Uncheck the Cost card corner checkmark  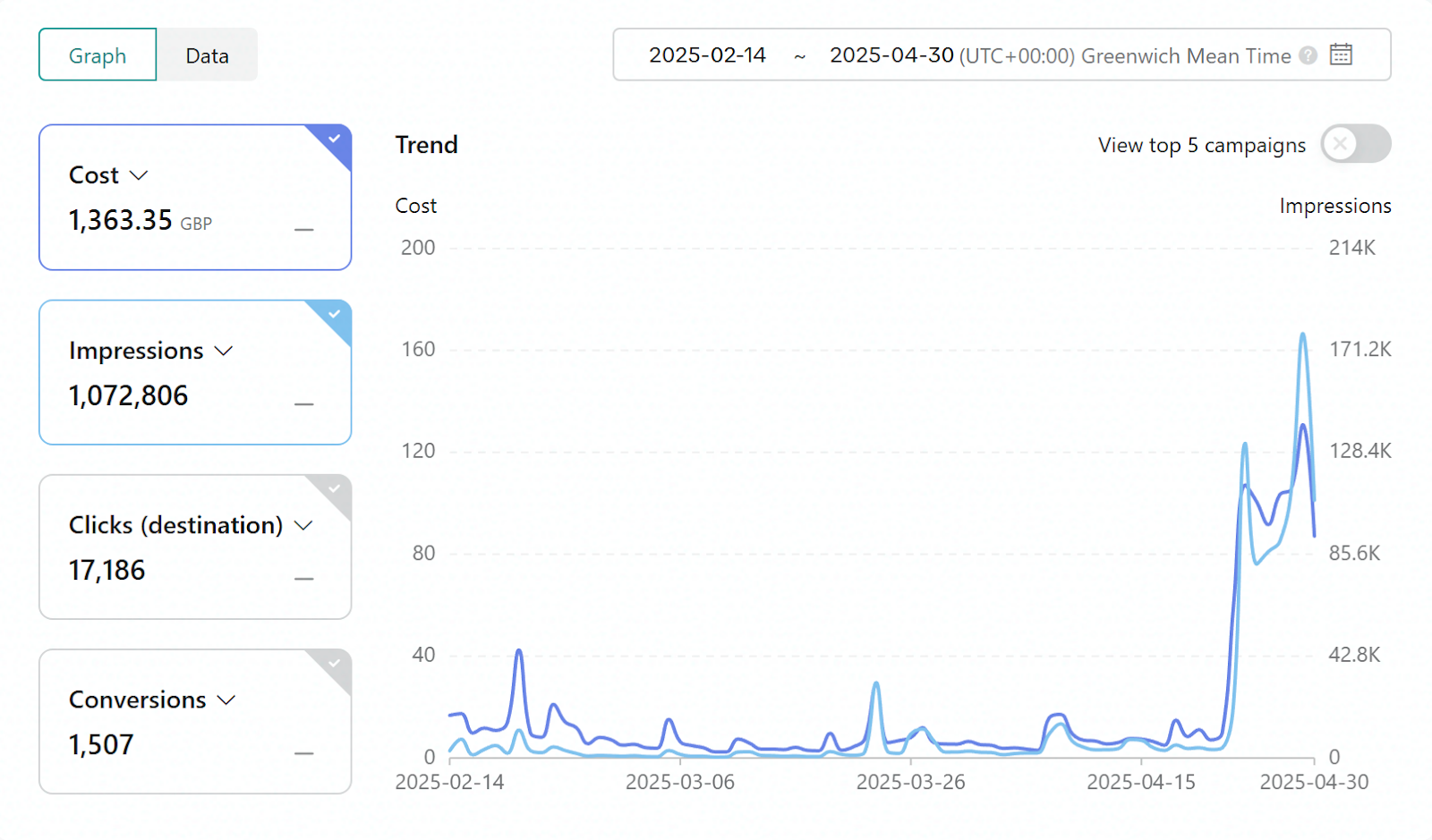click(x=334, y=139)
